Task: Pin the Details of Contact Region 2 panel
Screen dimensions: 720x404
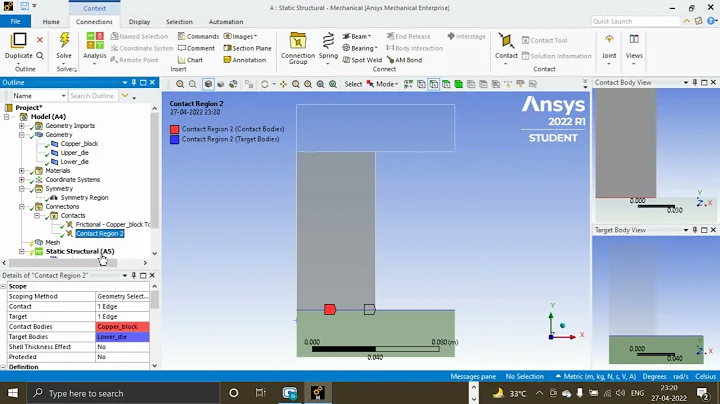Action: [x=134, y=275]
